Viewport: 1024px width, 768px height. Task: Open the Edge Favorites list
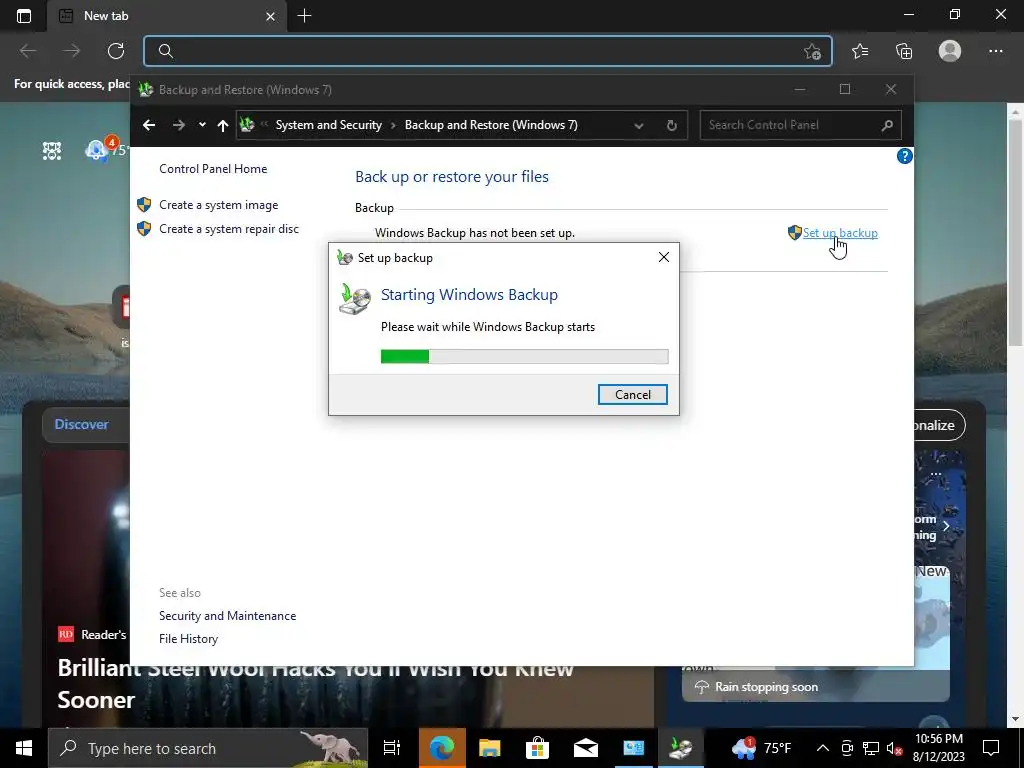(860, 51)
